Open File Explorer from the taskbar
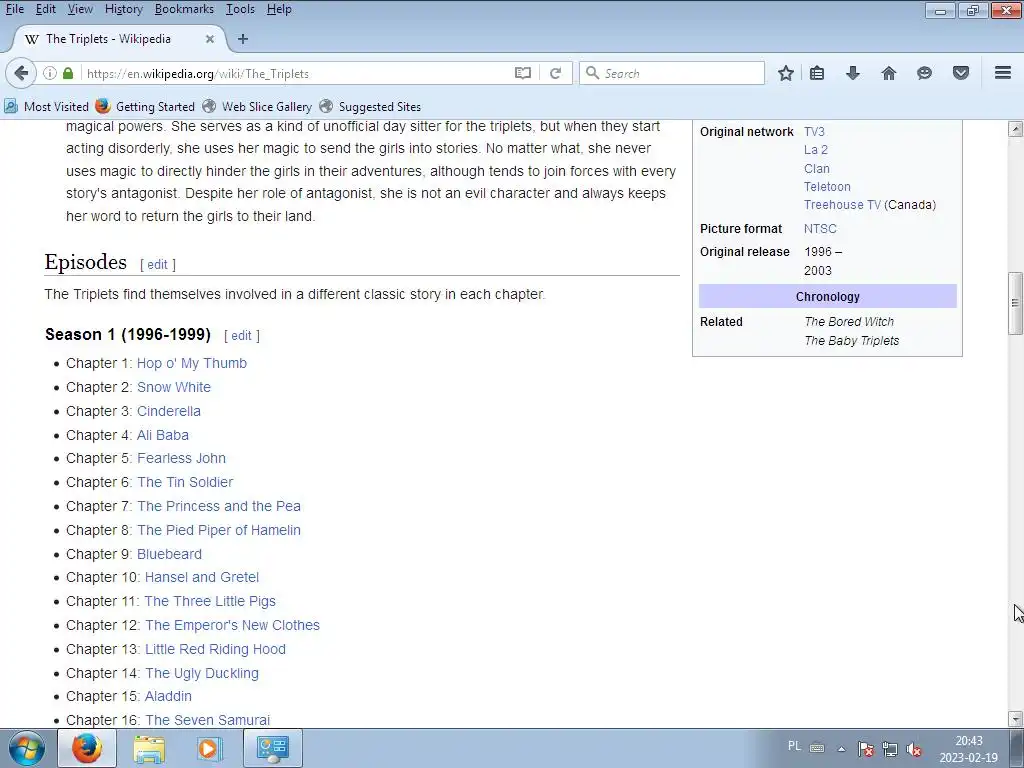Viewport: 1024px width, 768px height. pos(149,748)
